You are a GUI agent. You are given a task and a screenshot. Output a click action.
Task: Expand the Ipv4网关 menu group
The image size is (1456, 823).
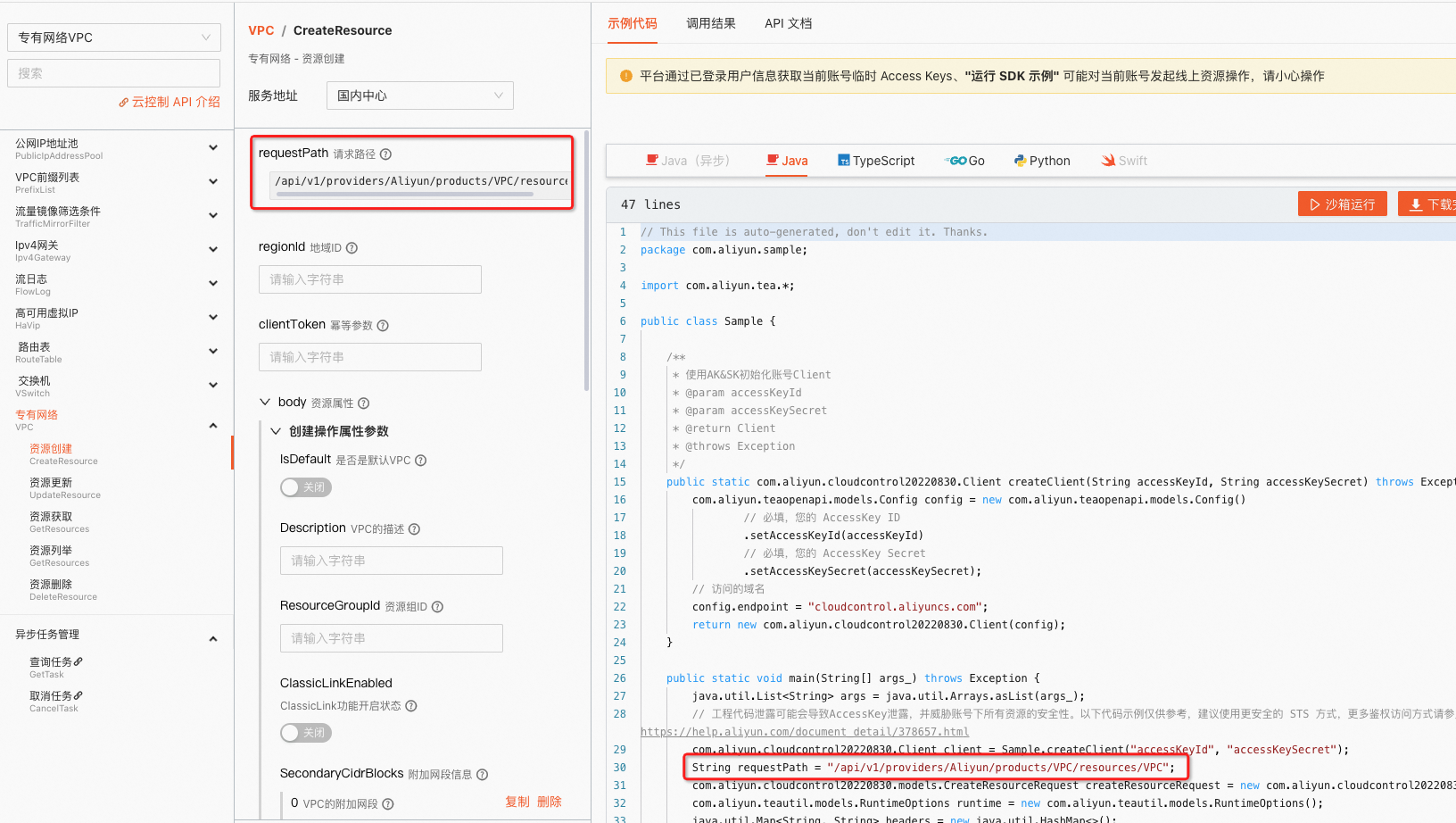click(213, 250)
